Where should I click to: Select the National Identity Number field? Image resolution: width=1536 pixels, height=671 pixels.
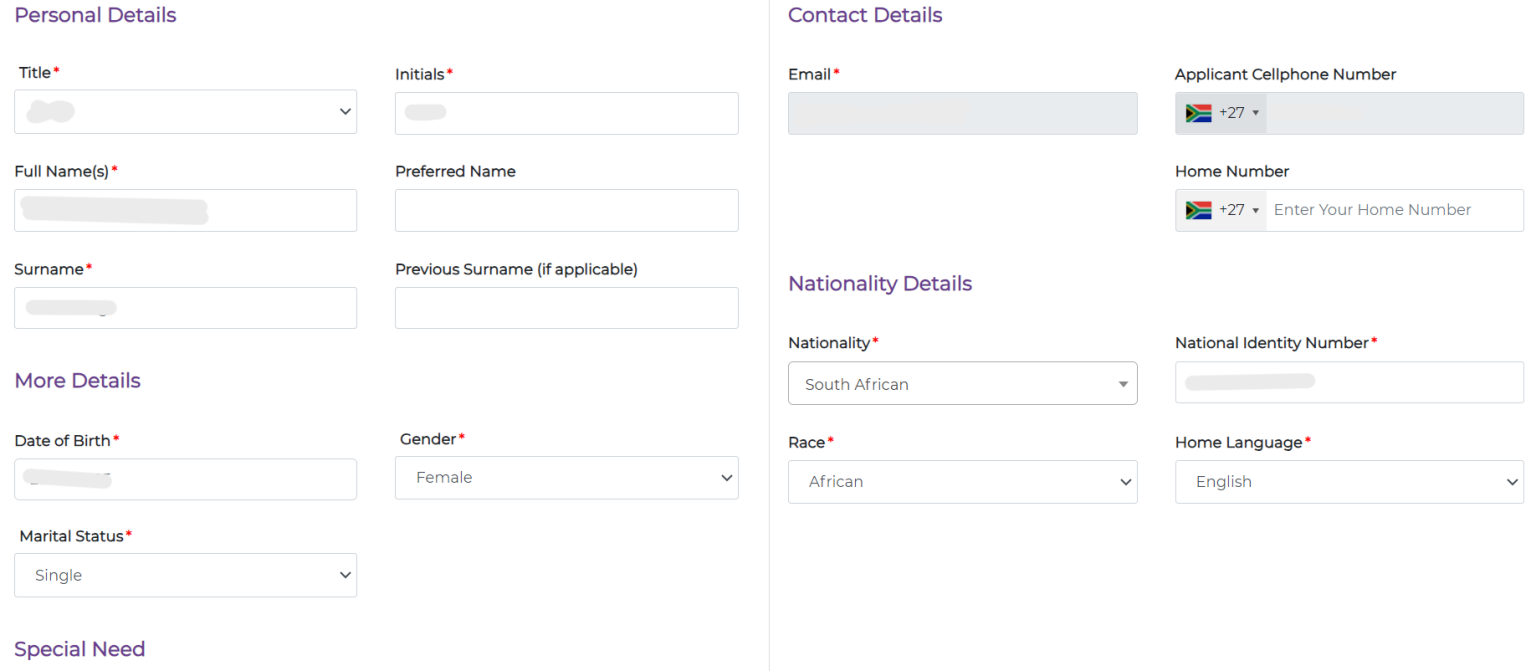pos(1348,382)
